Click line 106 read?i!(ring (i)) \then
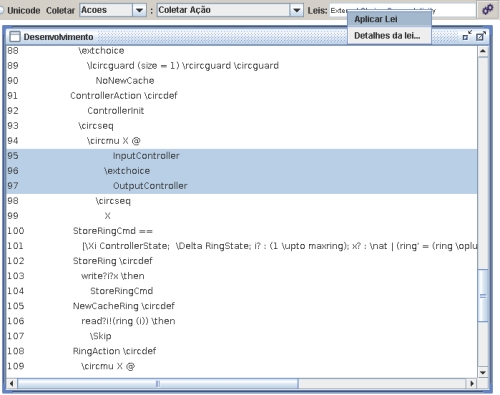This screenshot has height=395, width=500. [x=128, y=321]
